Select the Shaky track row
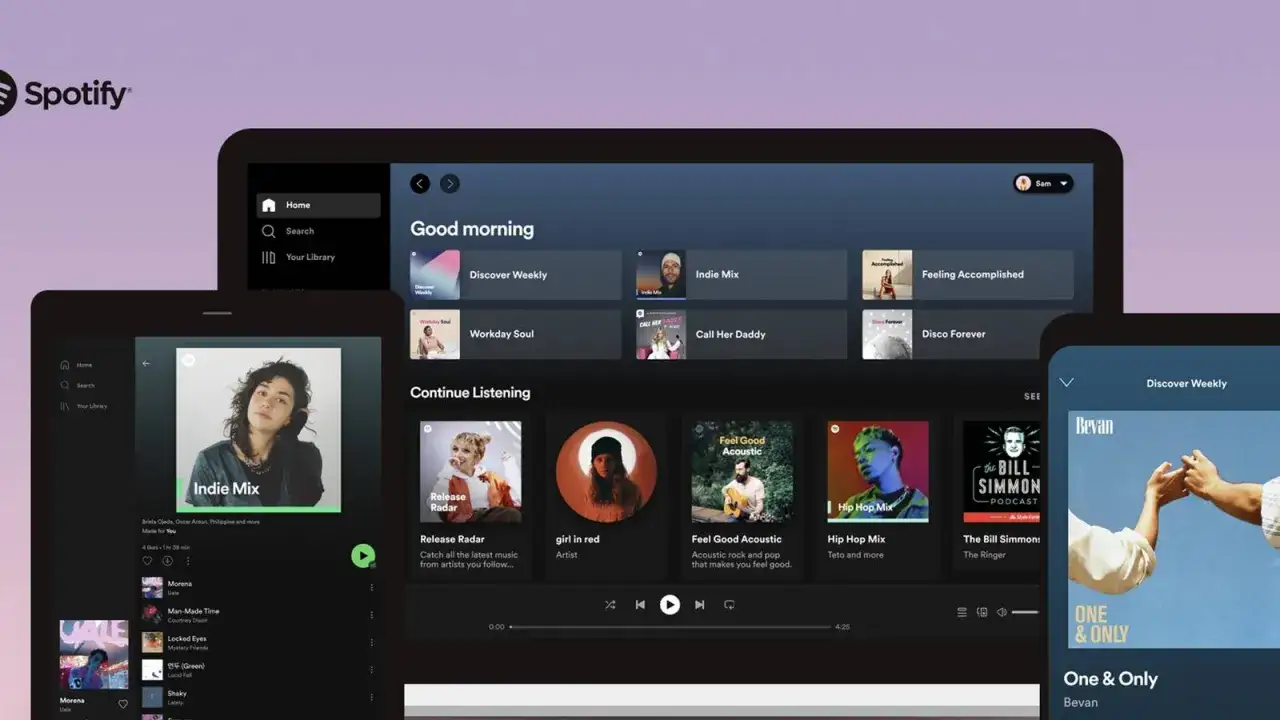 pos(258,697)
